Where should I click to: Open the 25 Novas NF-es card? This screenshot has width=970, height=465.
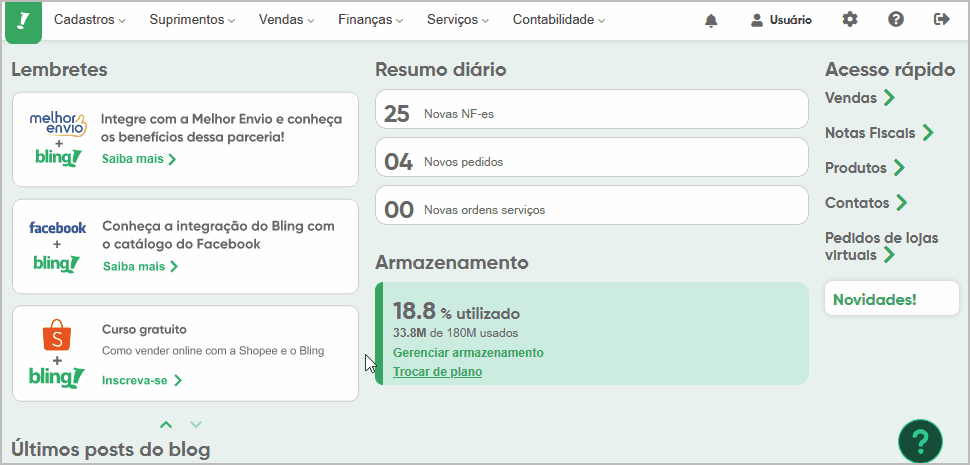coord(591,109)
